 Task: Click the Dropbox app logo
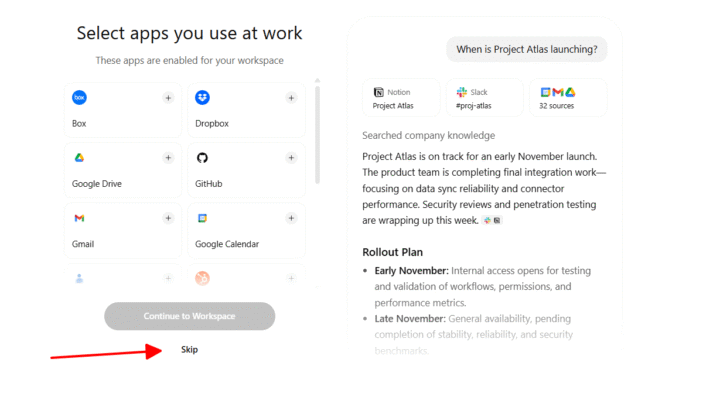[202, 98]
